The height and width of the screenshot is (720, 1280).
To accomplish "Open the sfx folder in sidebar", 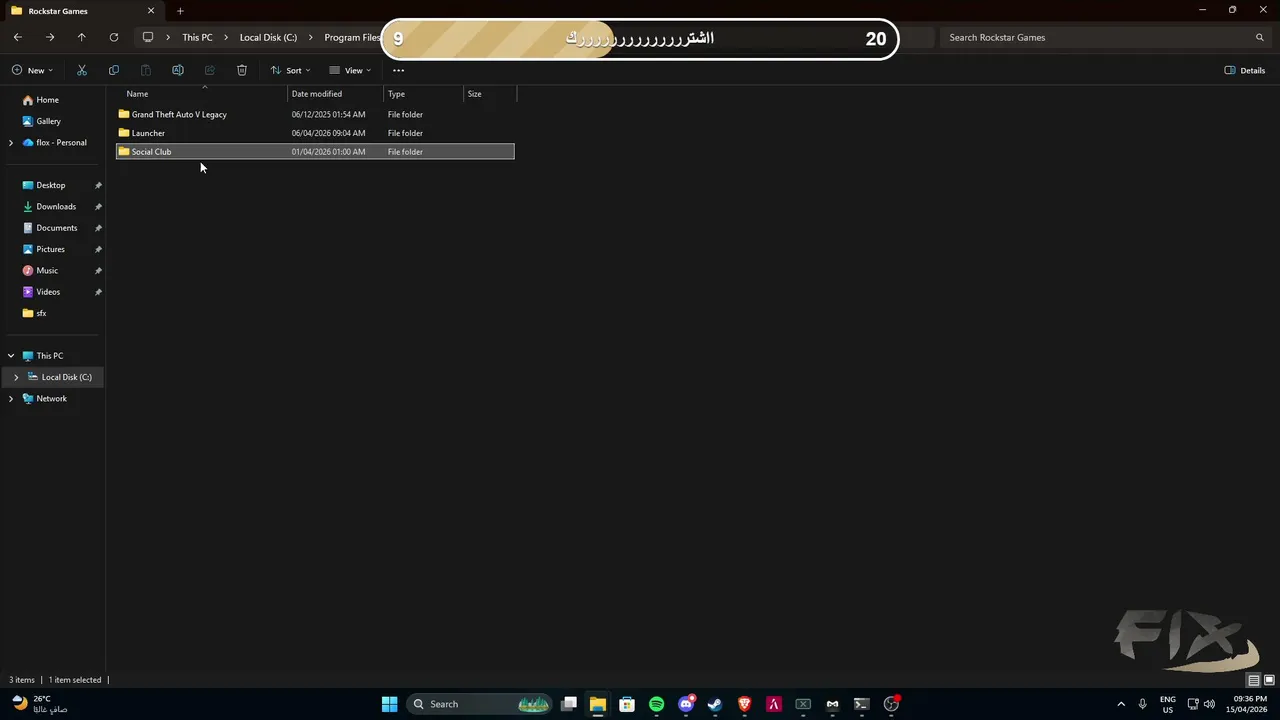I will point(41,313).
